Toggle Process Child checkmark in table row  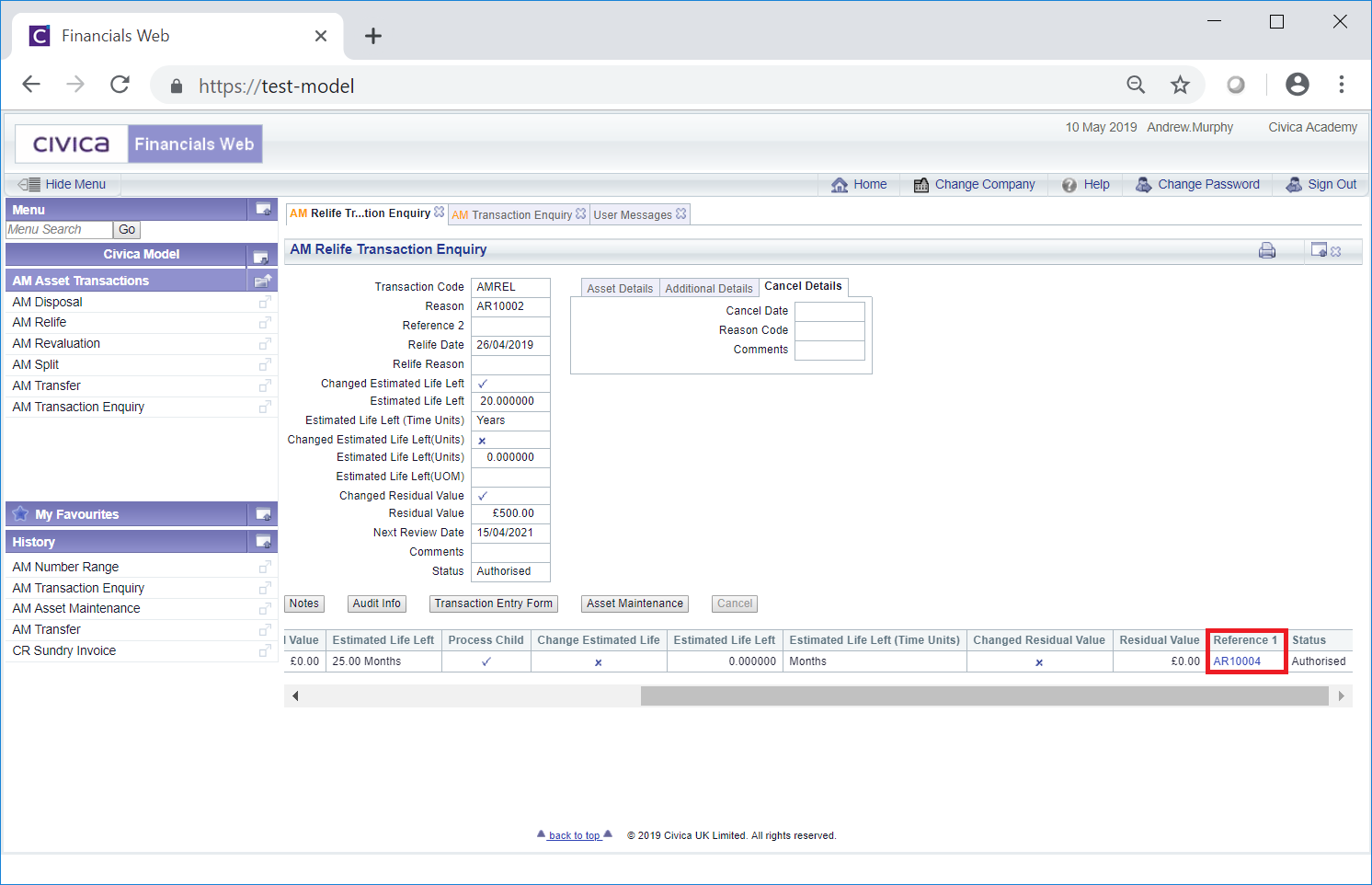point(486,661)
